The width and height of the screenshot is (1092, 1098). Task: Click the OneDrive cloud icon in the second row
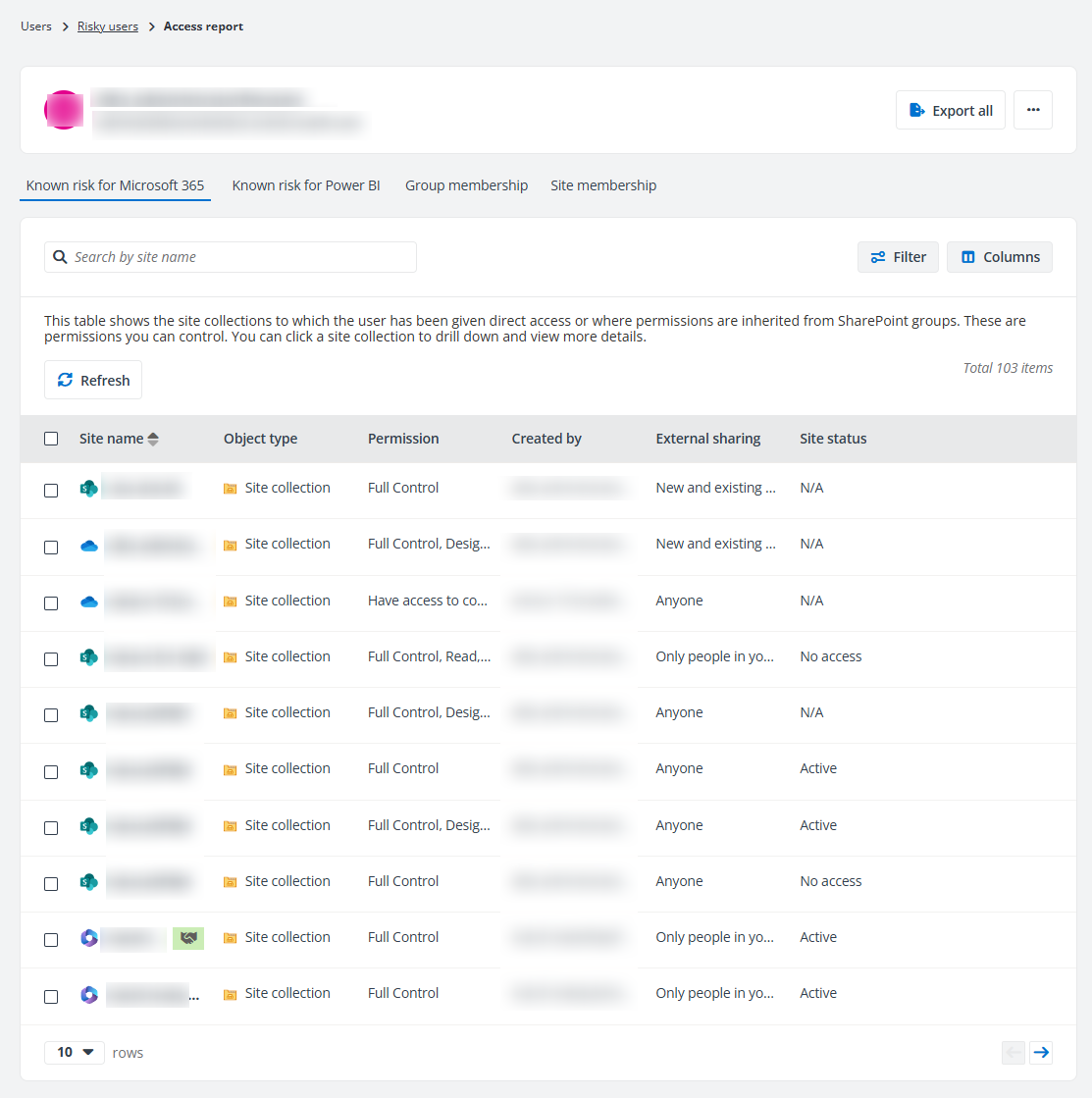click(x=88, y=543)
